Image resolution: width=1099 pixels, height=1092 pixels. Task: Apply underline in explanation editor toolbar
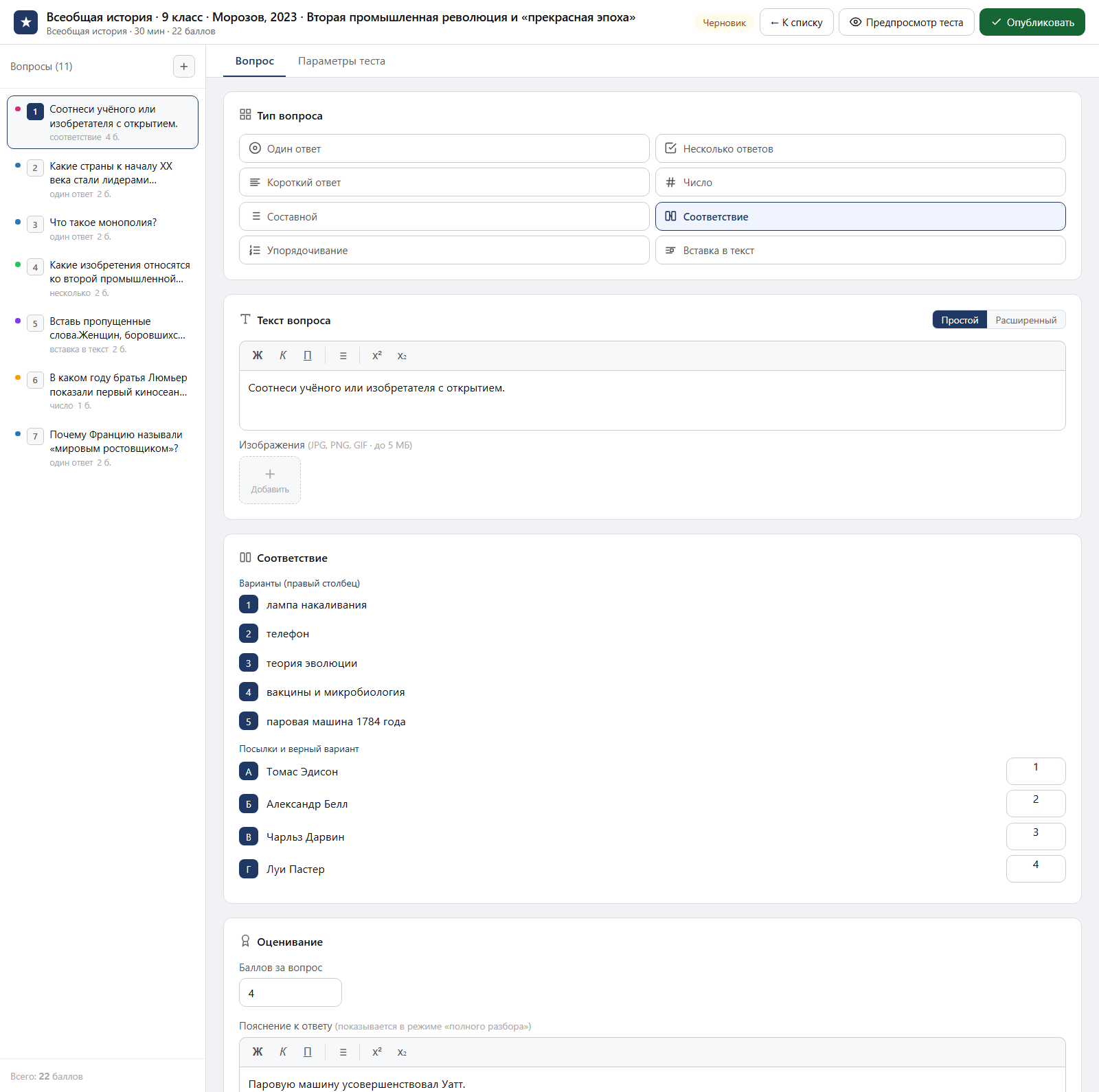pyautogui.click(x=308, y=1052)
